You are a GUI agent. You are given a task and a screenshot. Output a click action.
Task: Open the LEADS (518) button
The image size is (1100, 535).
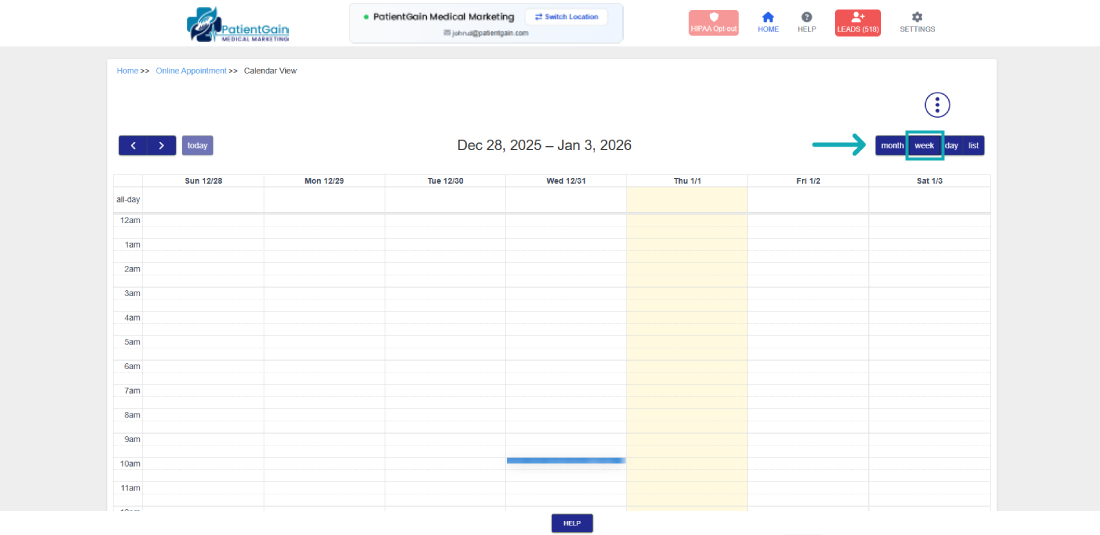coord(857,23)
